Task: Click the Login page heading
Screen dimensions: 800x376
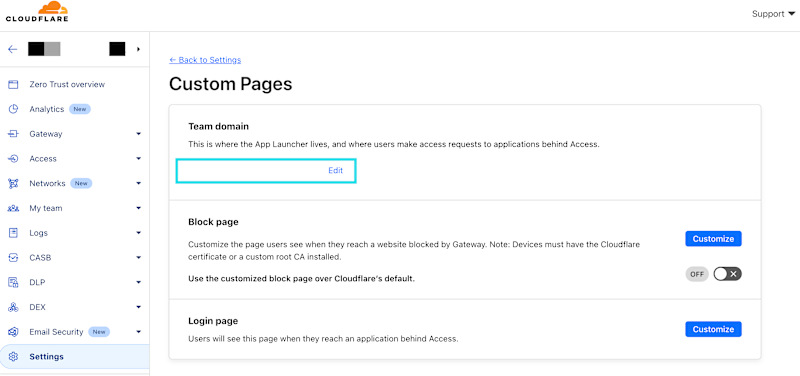Action: pyautogui.click(x=213, y=321)
